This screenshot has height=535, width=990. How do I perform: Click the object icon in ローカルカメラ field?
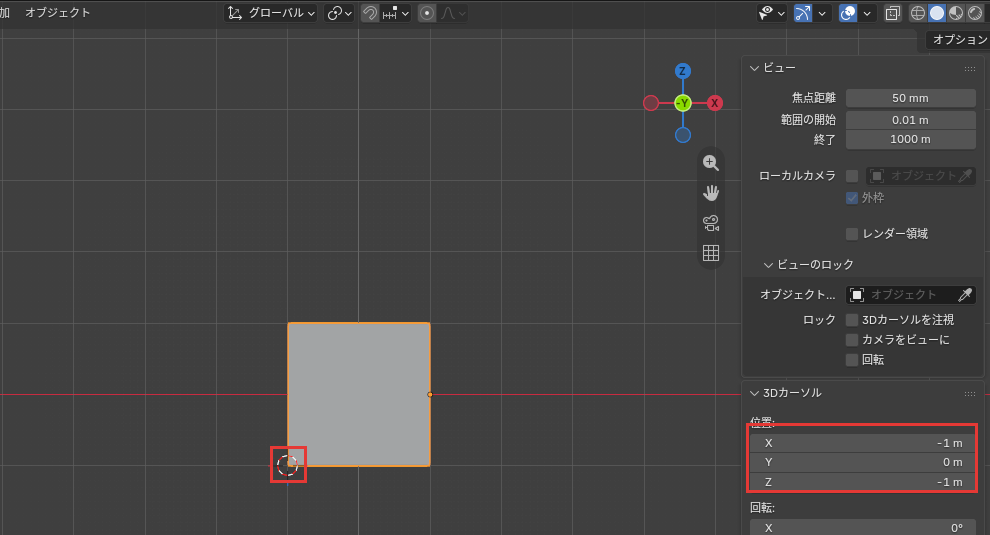877,176
